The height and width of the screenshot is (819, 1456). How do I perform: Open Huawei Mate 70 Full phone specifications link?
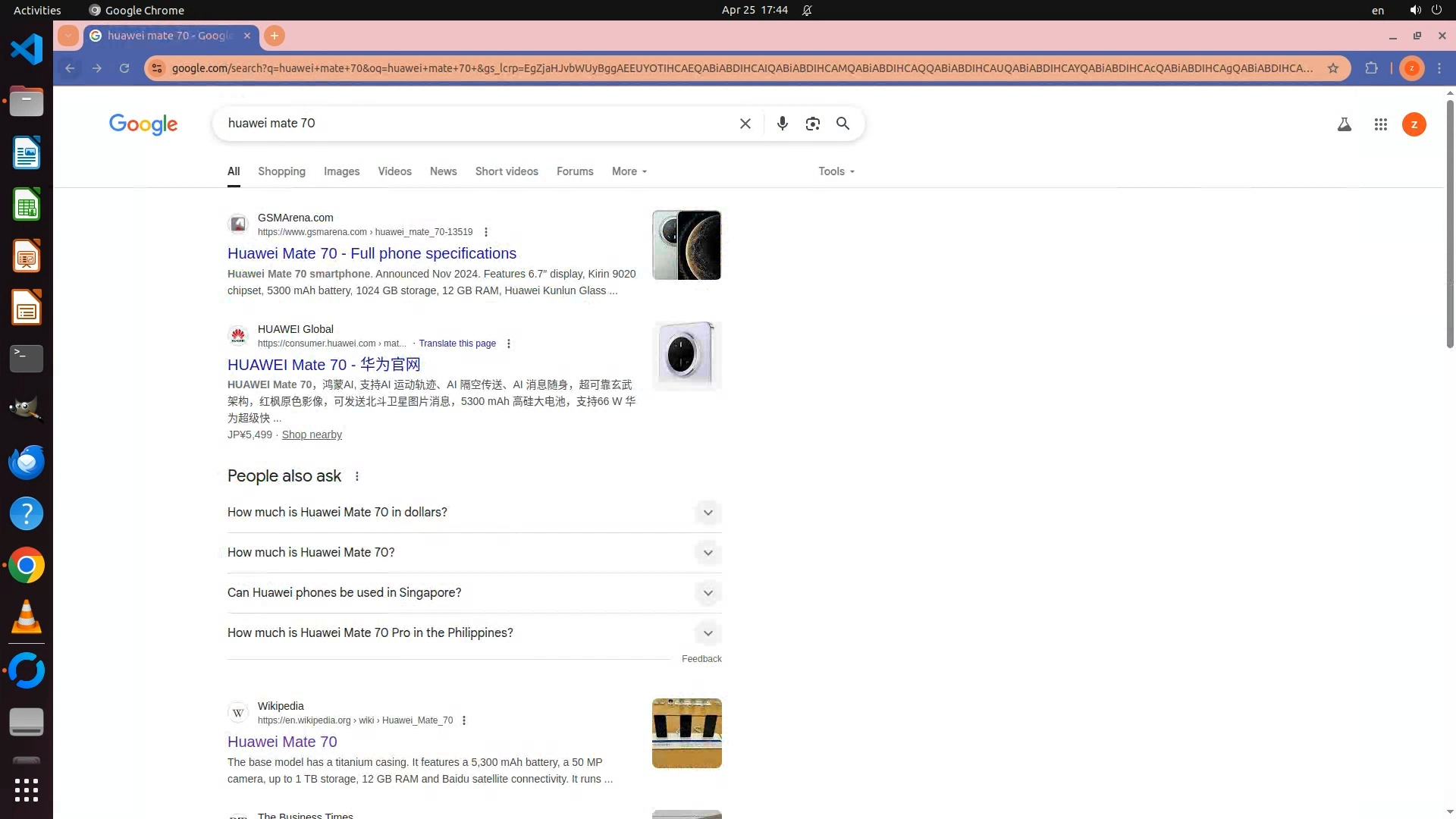(x=372, y=253)
